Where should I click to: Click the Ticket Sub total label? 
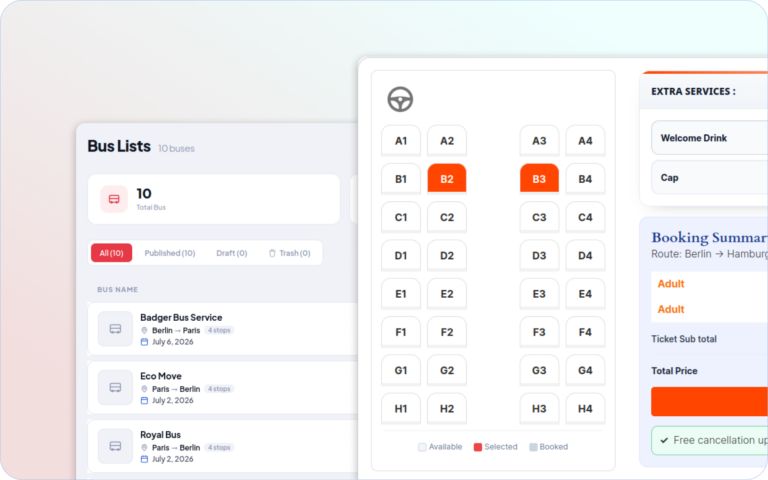684,339
